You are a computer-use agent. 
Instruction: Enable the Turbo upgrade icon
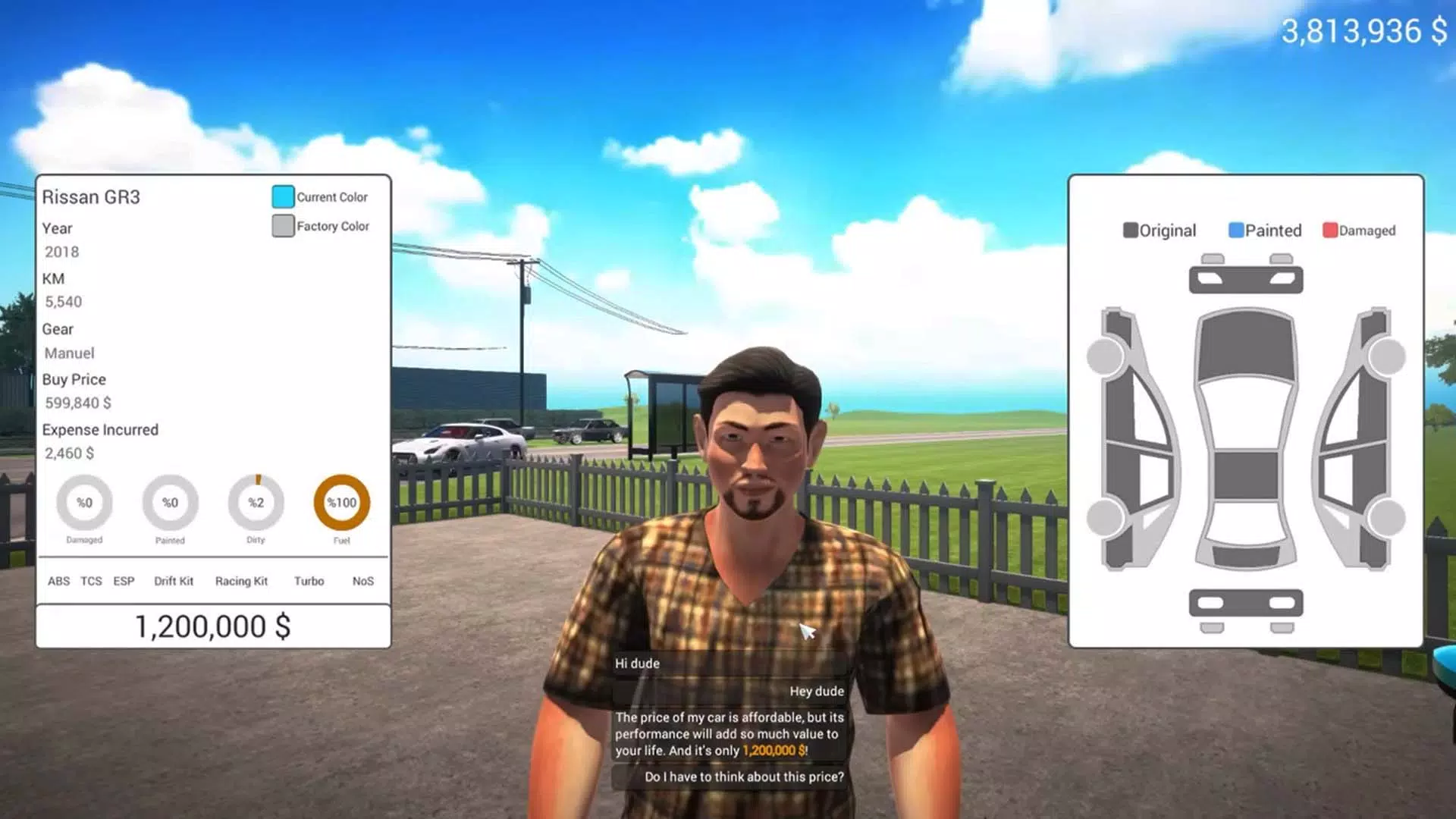tap(308, 581)
